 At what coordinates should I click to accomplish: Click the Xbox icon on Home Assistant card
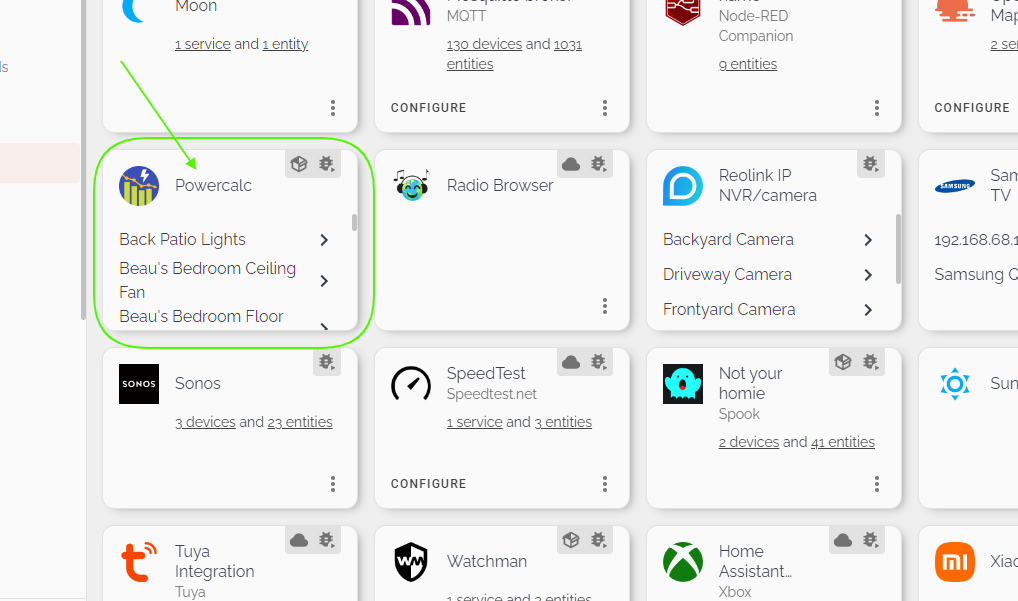click(x=682, y=561)
